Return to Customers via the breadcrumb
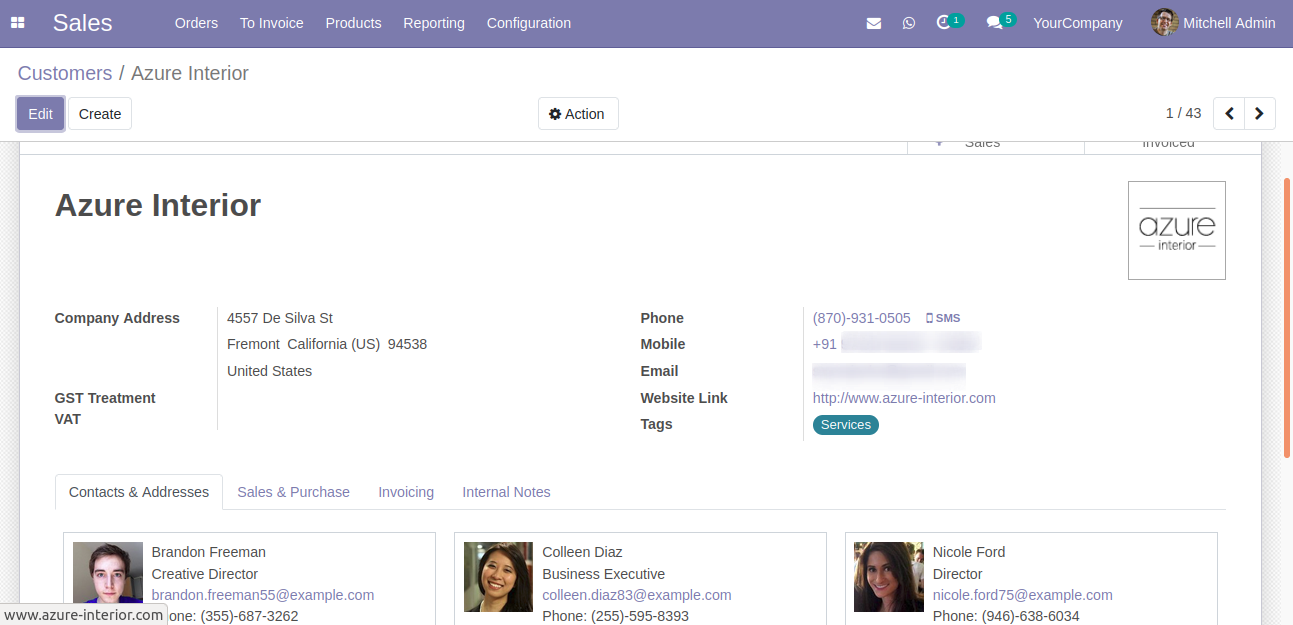Viewport: 1293px width, 625px height. click(x=65, y=73)
